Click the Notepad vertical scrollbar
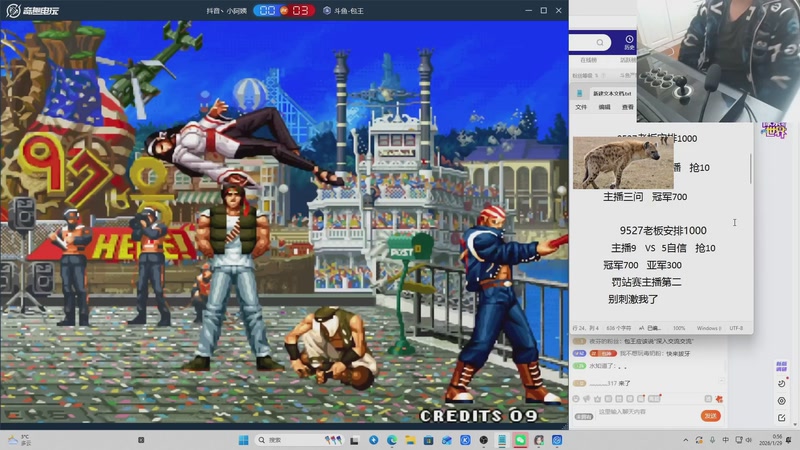 coord(751,168)
